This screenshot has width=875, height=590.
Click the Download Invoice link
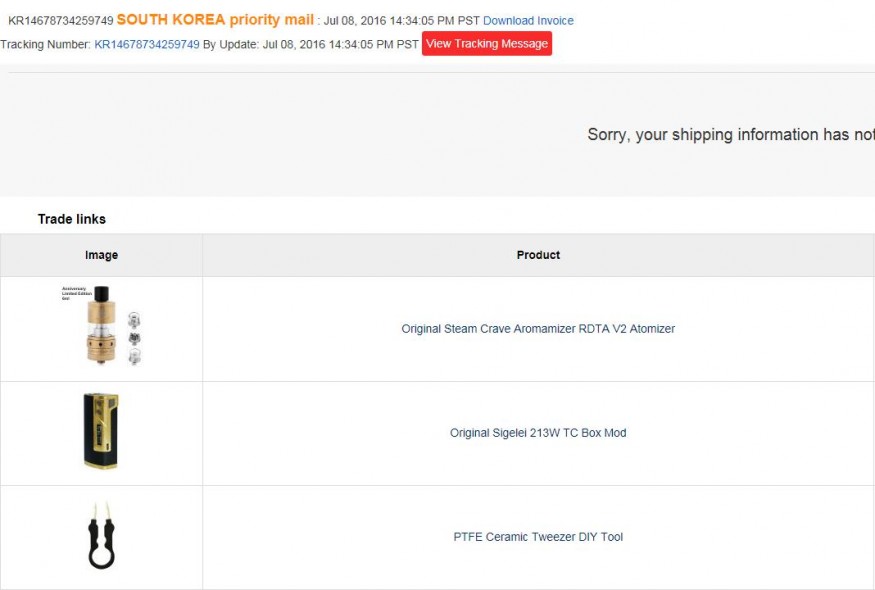528,21
